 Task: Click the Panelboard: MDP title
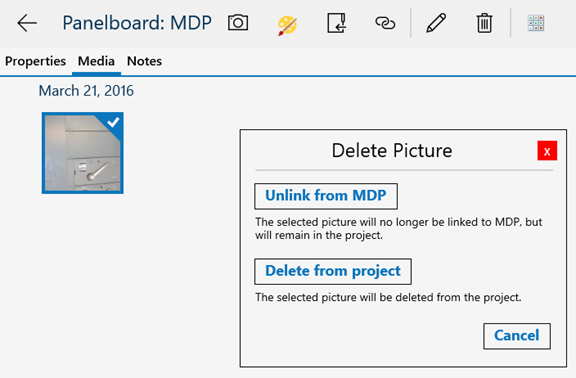point(137,23)
